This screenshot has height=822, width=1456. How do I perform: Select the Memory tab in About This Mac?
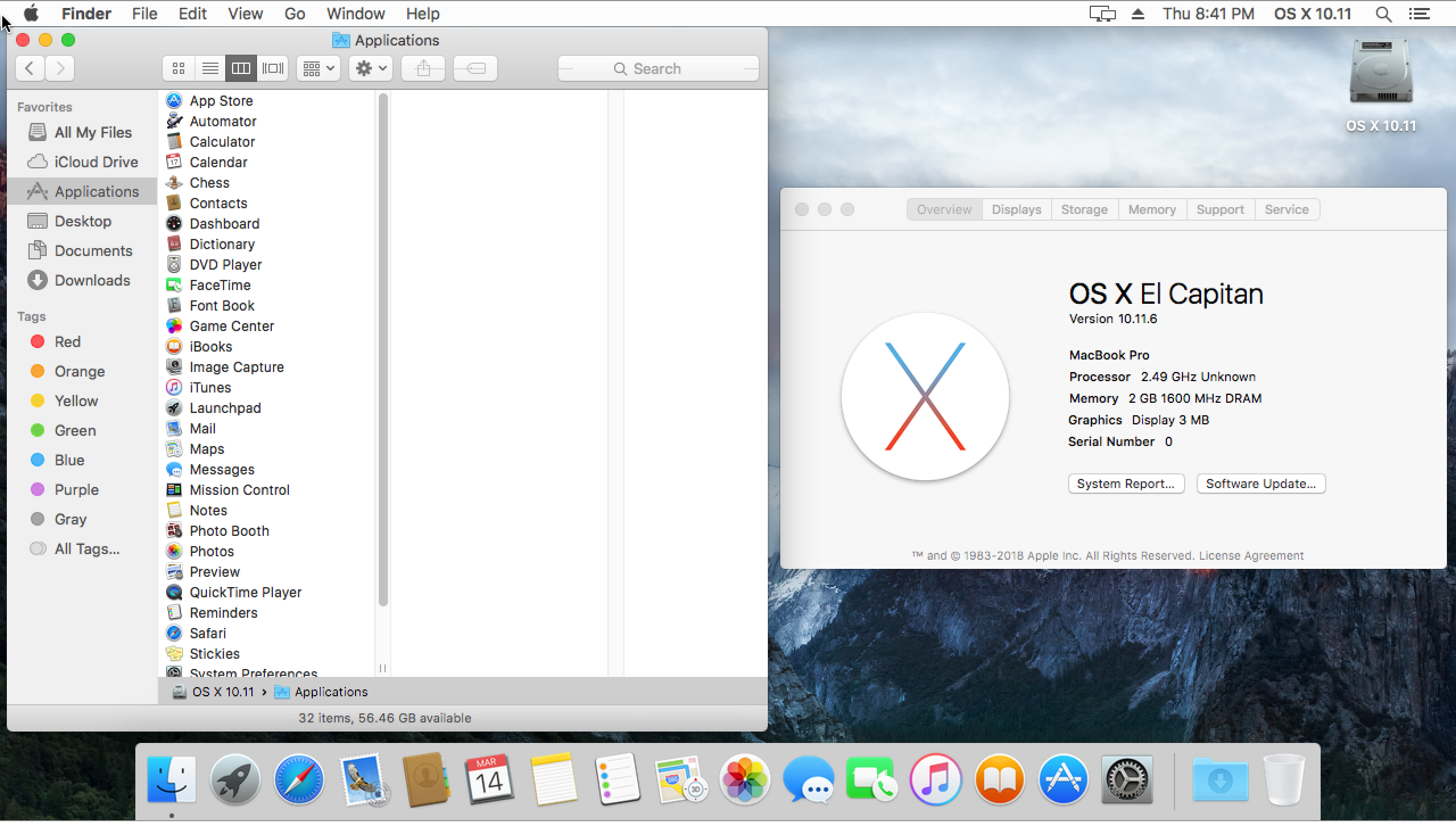coord(1151,209)
